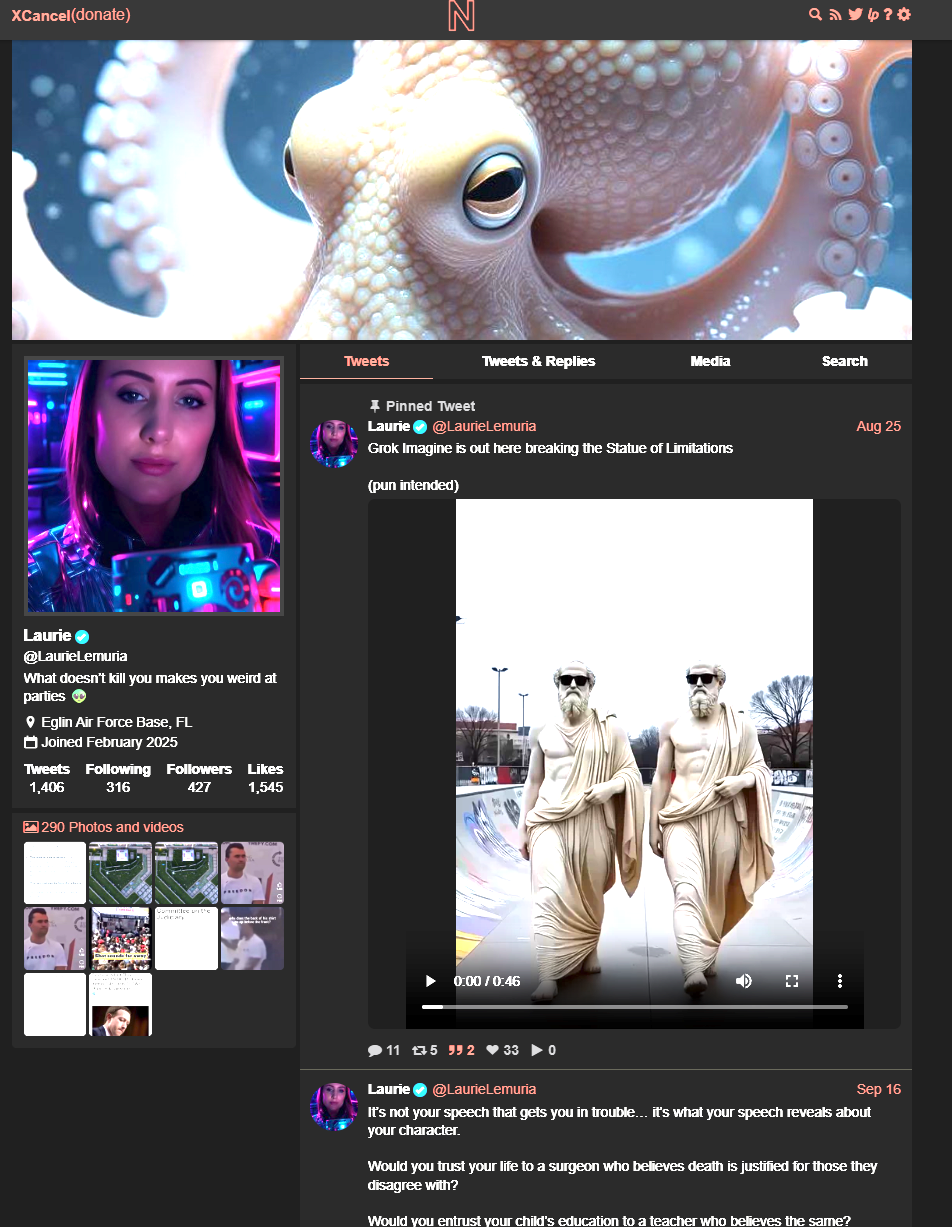Open the profile Search tab
Image resolution: width=952 pixels, height=1227 pixels.
click(x=845, y=361)
